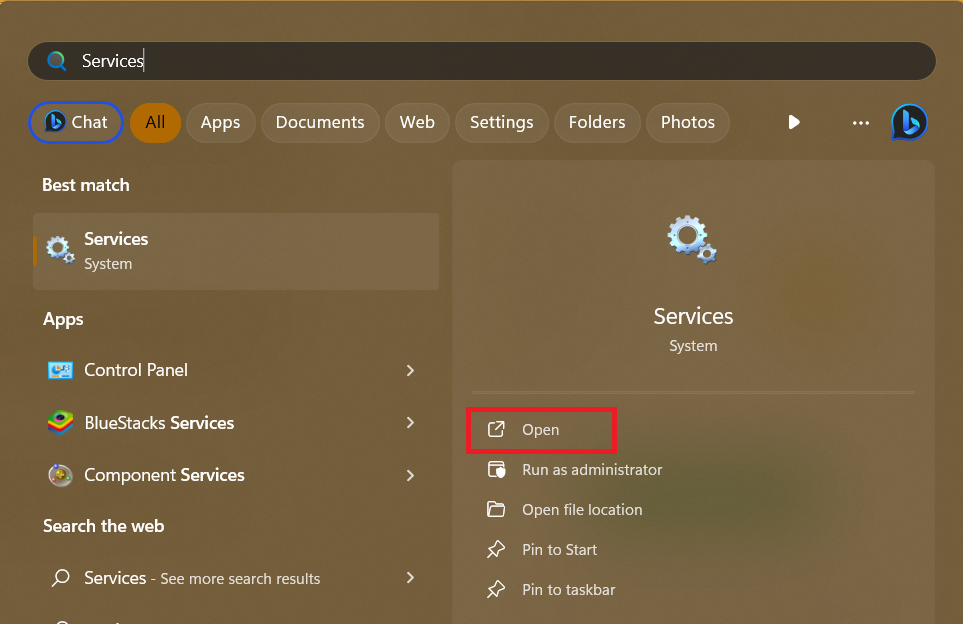Switch to the Documents filter tab
The image size is (963, 624).
[x=320, y=122]
